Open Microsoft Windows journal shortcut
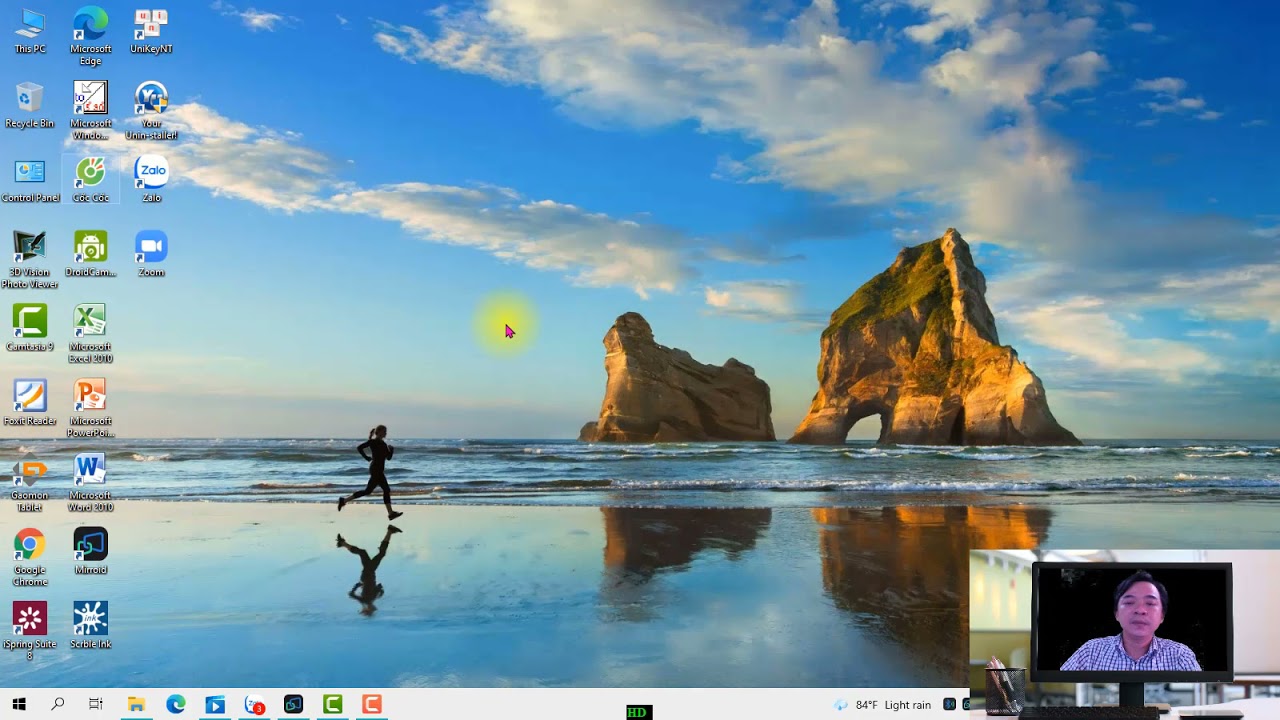This screenshot has width=1280, height=720. pyautogui.click(x=91, y=111)
